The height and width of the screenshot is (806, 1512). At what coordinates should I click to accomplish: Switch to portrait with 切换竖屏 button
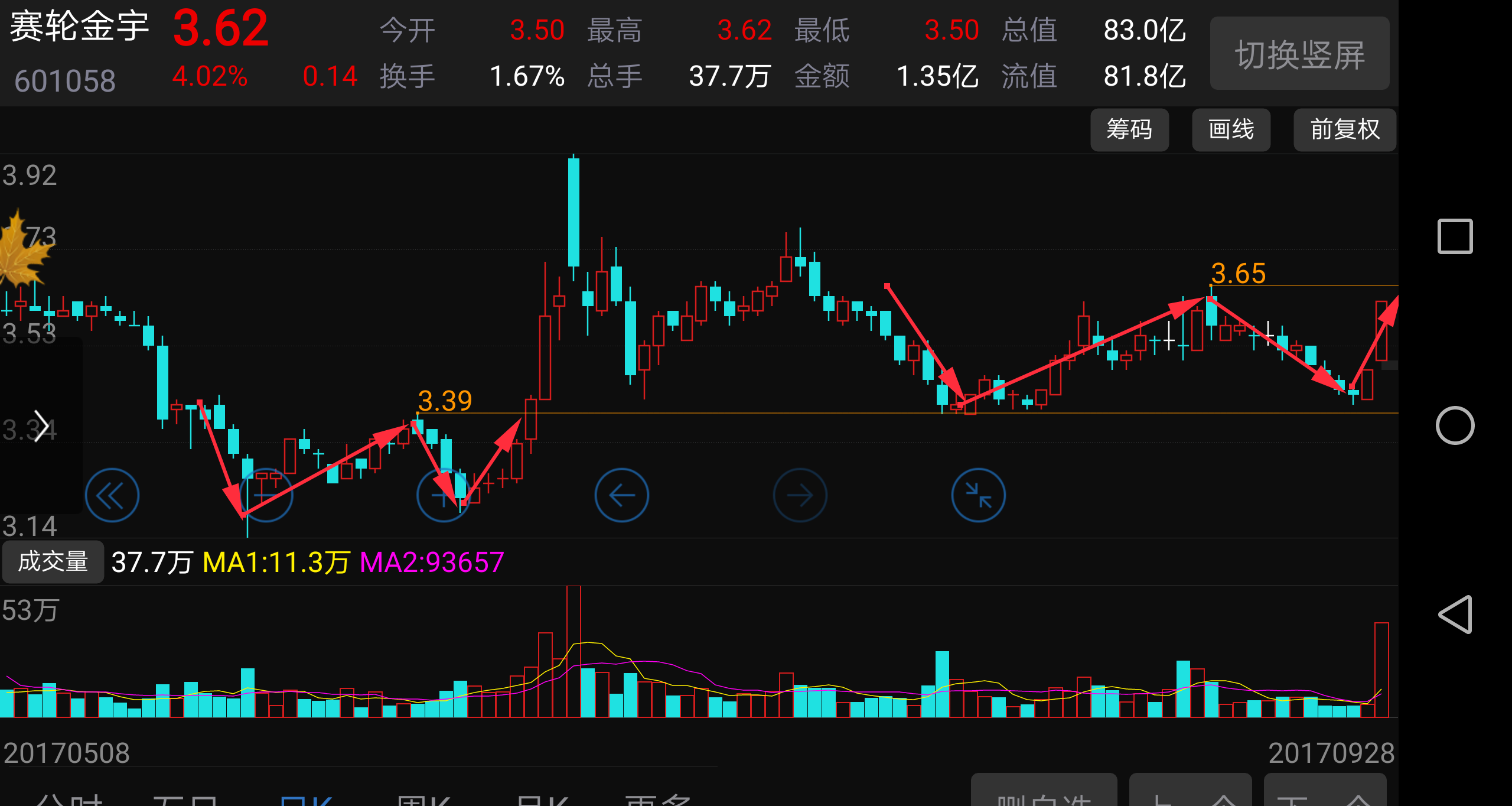click(x=1299, y=54)
